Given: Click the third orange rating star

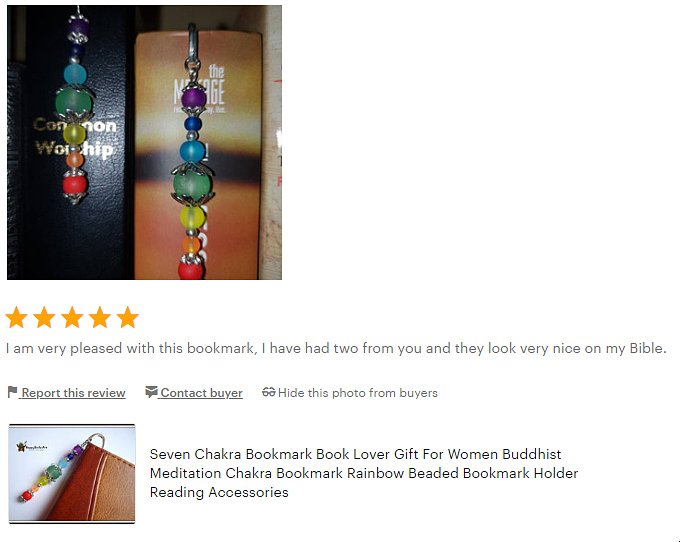Looking at the screenshot, I should (x=72, y=317).
